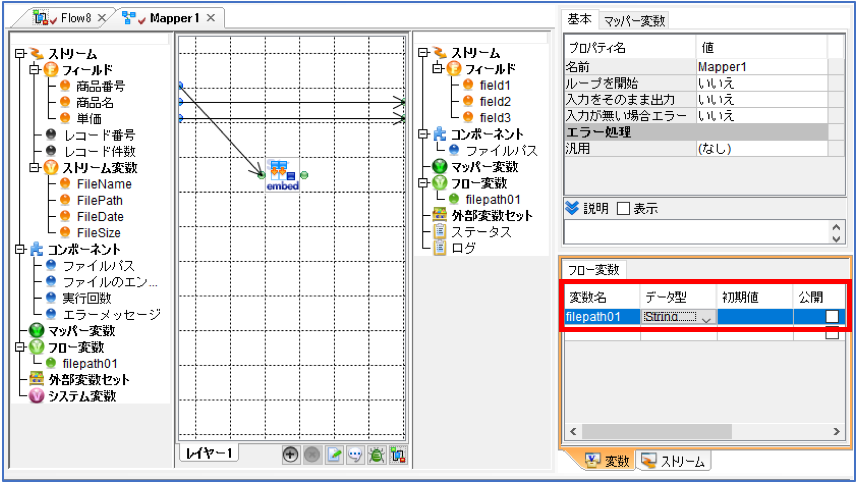The width and height of the screenshot is (857, 483).
Task: Collapse the ストリーム変数 node
Action: 35,168
